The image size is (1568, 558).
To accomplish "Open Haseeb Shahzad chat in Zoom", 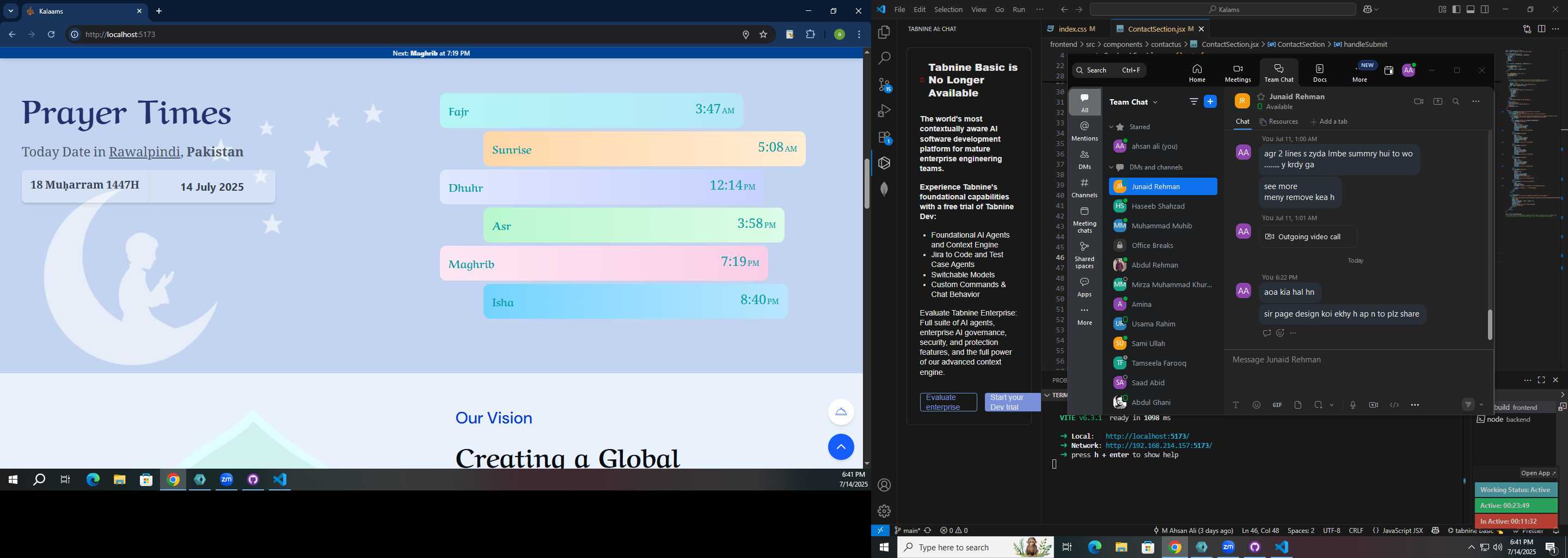I will click(1162, 207).
